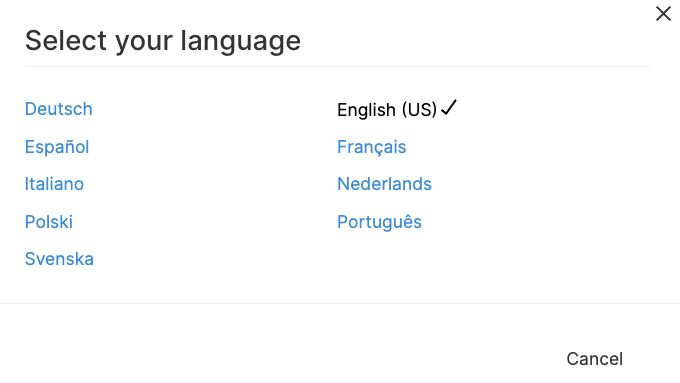Cancel the language selection
The image size is (680, 383).
pyautogui.click(x=595, y=359)
